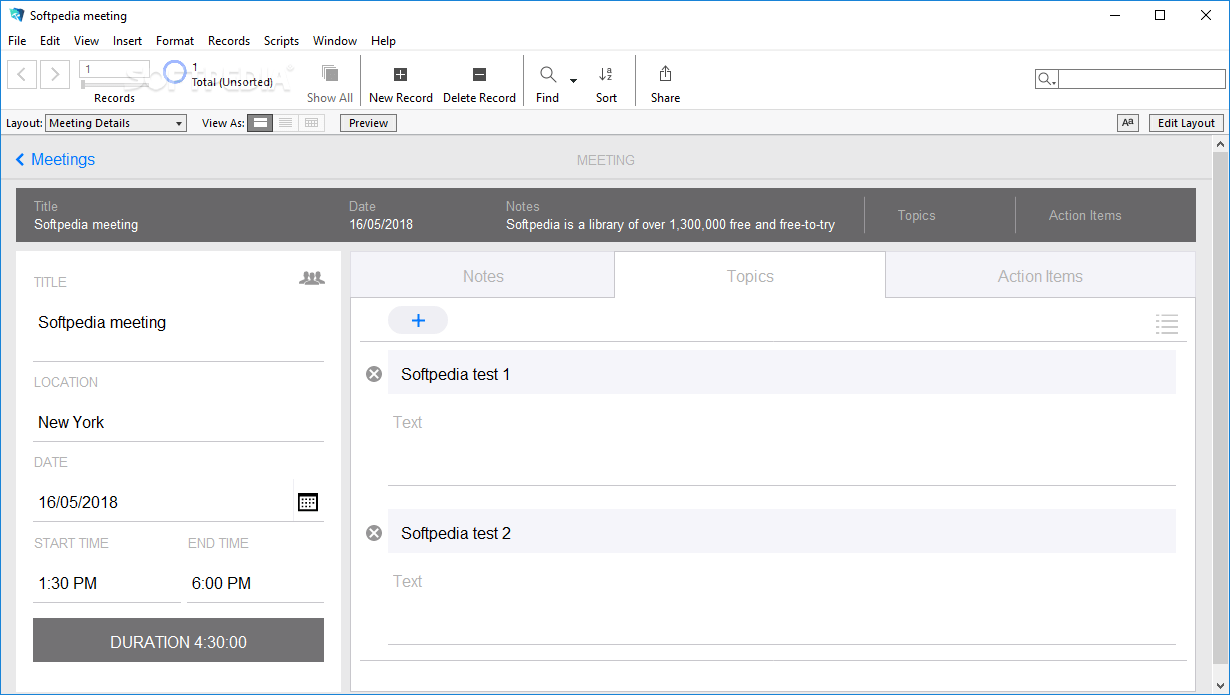This screenshot has height=695, width=1230.
Task: Open the View menu
Action: 86,41
